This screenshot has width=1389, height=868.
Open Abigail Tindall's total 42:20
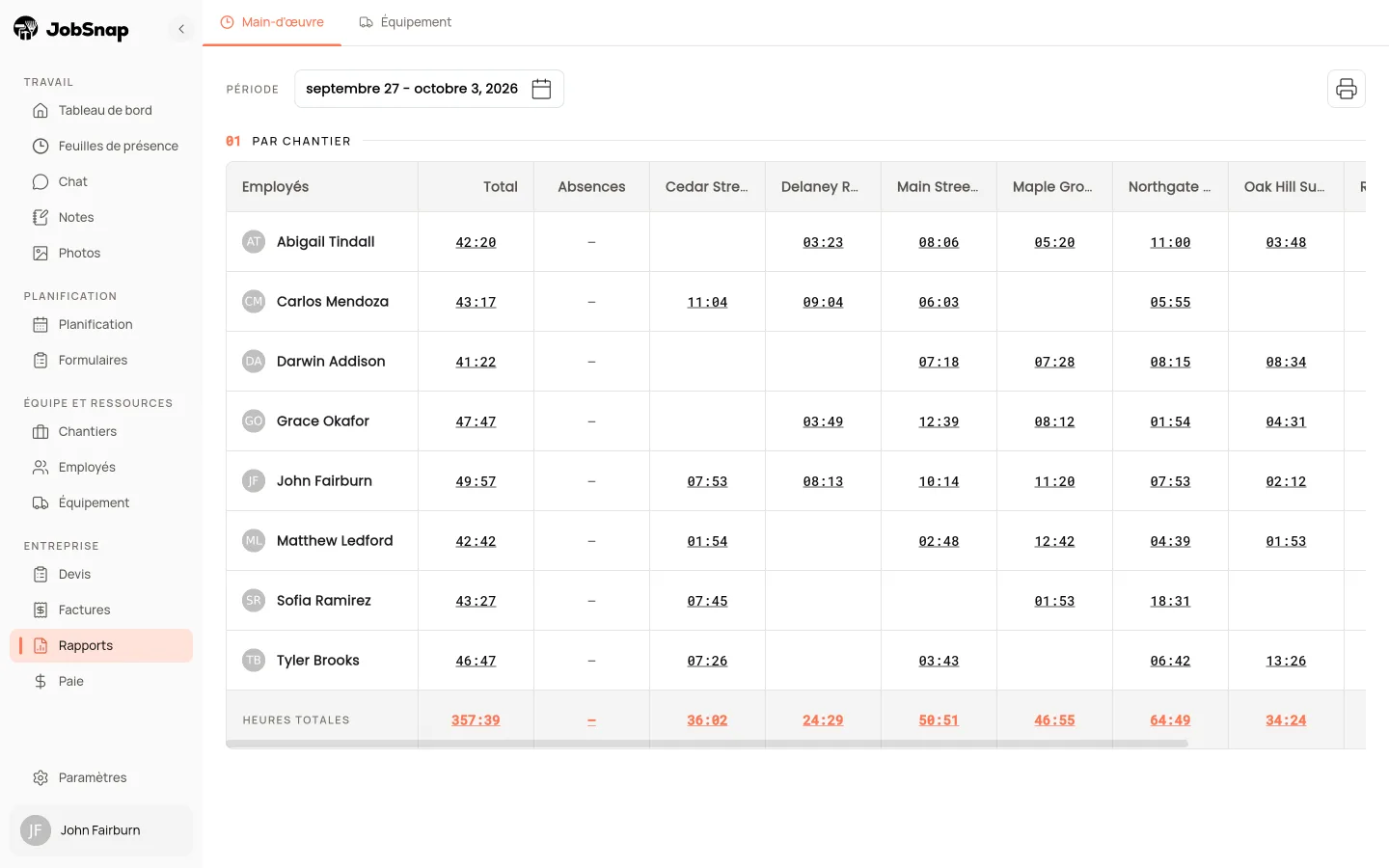[x=476, y=242]
